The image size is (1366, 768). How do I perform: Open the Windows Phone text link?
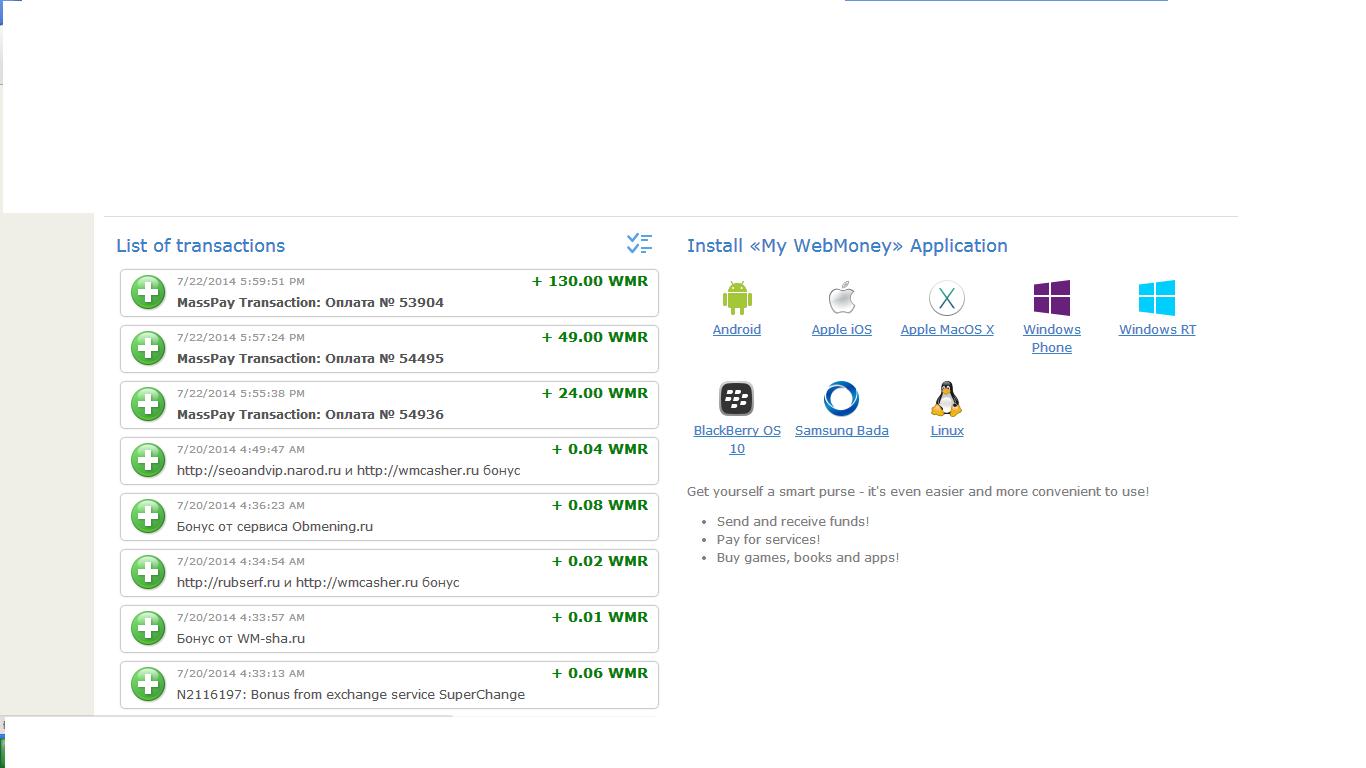(x=1051, y=339)
